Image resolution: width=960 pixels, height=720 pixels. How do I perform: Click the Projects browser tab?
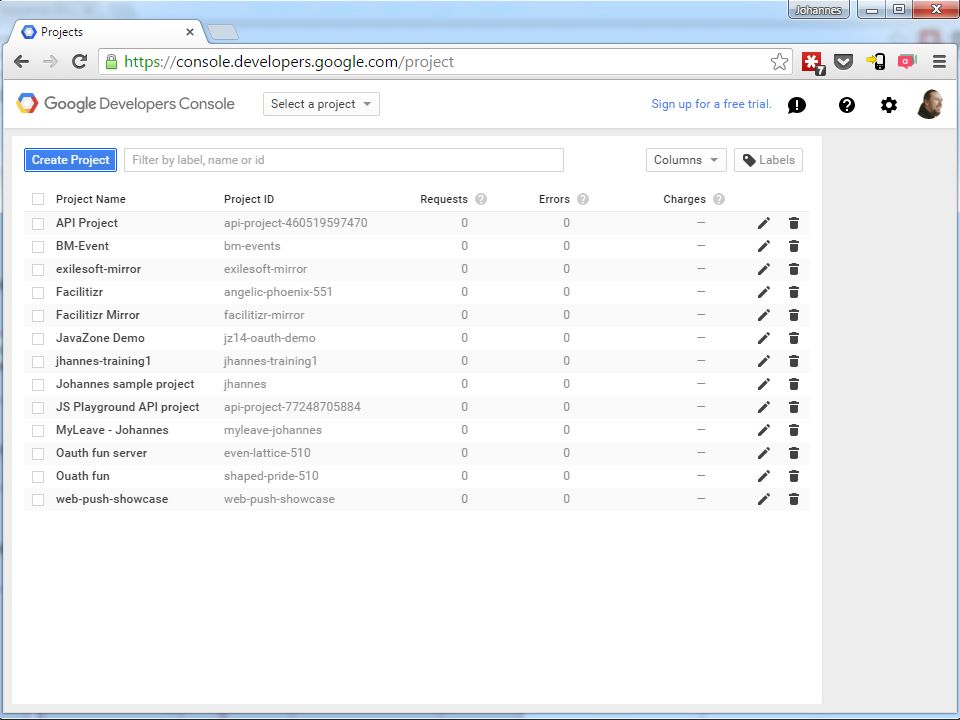click(x=107, y=32)
